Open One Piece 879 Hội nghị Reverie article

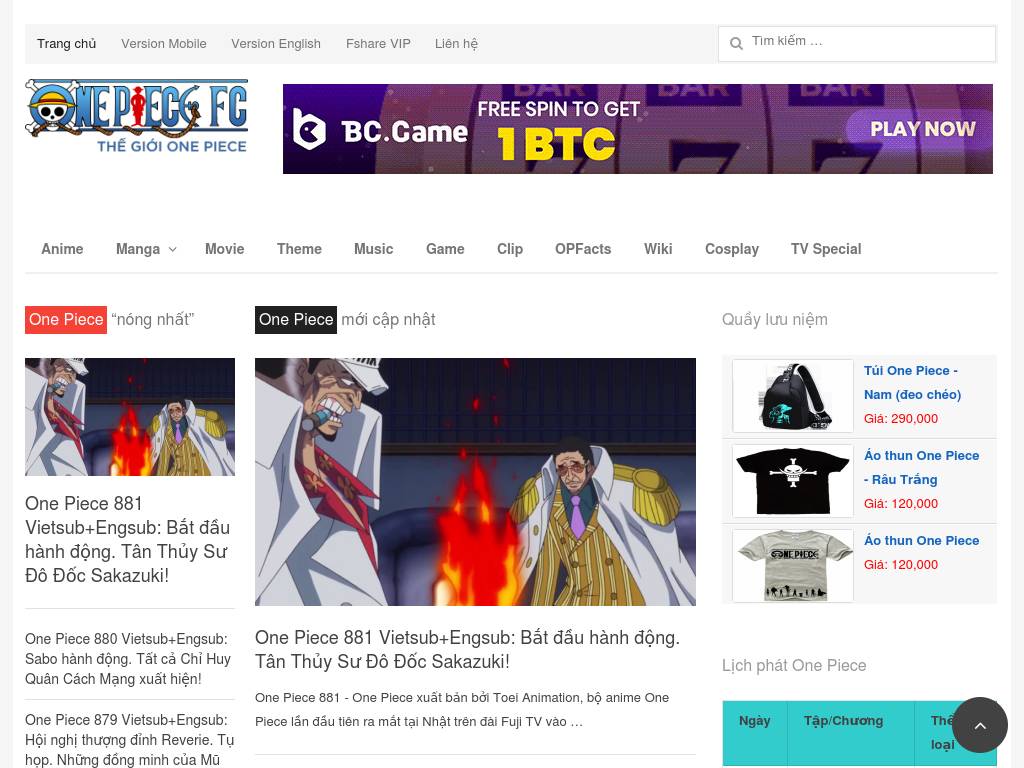(x=129, y=740)
